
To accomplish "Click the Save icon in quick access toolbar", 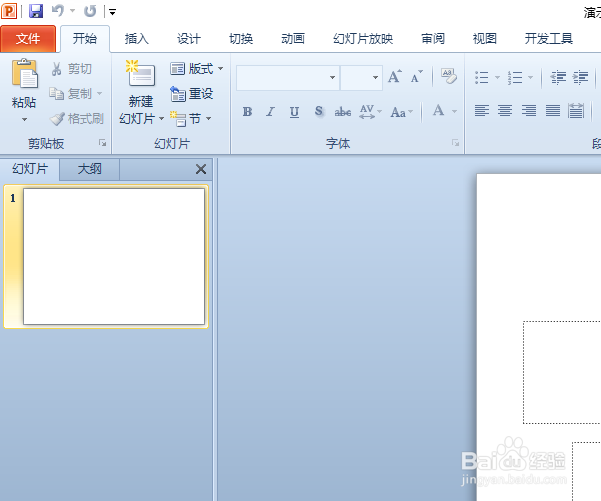I will pos(36,11).
